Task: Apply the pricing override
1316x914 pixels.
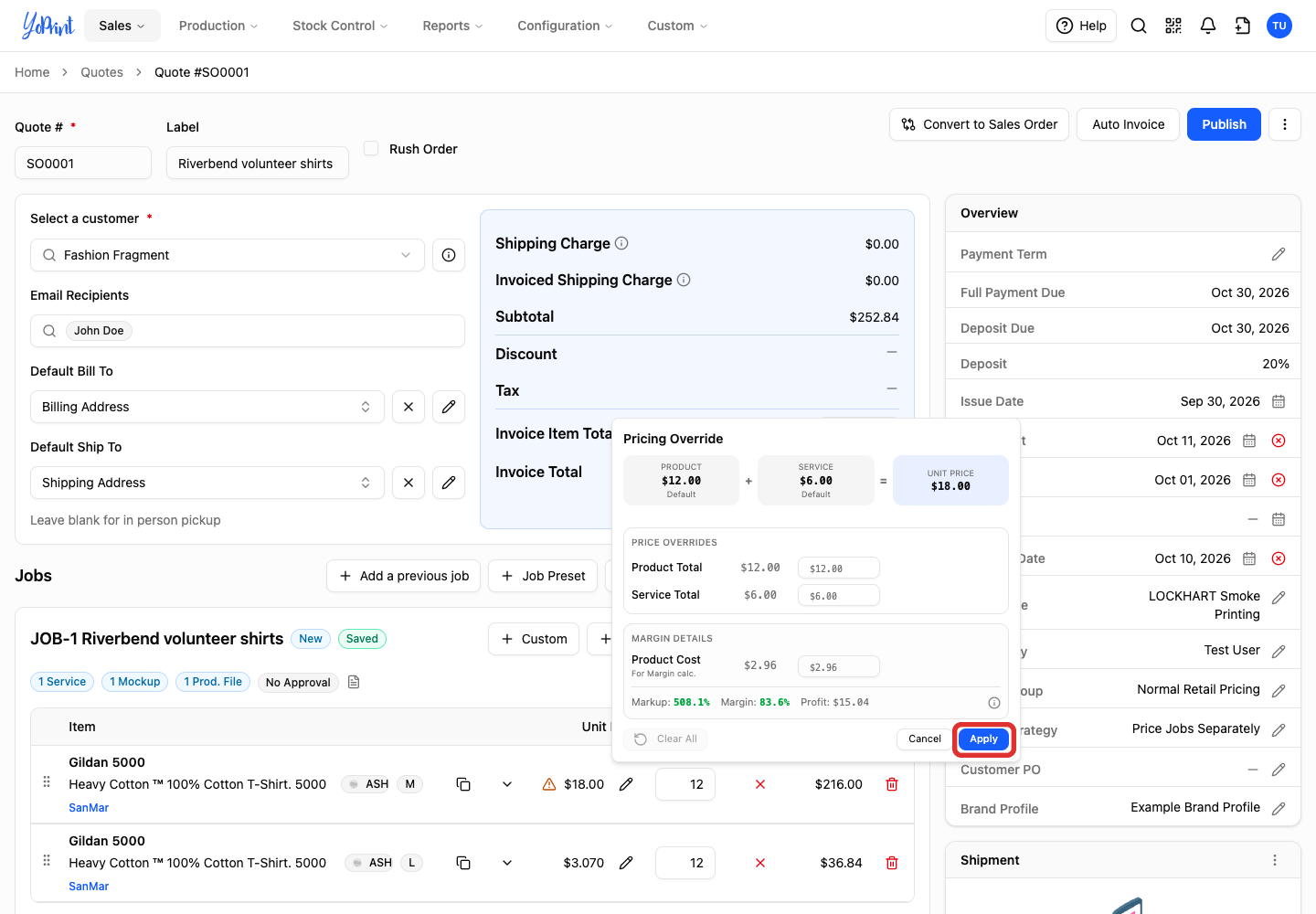Action: tap(983, 739)
